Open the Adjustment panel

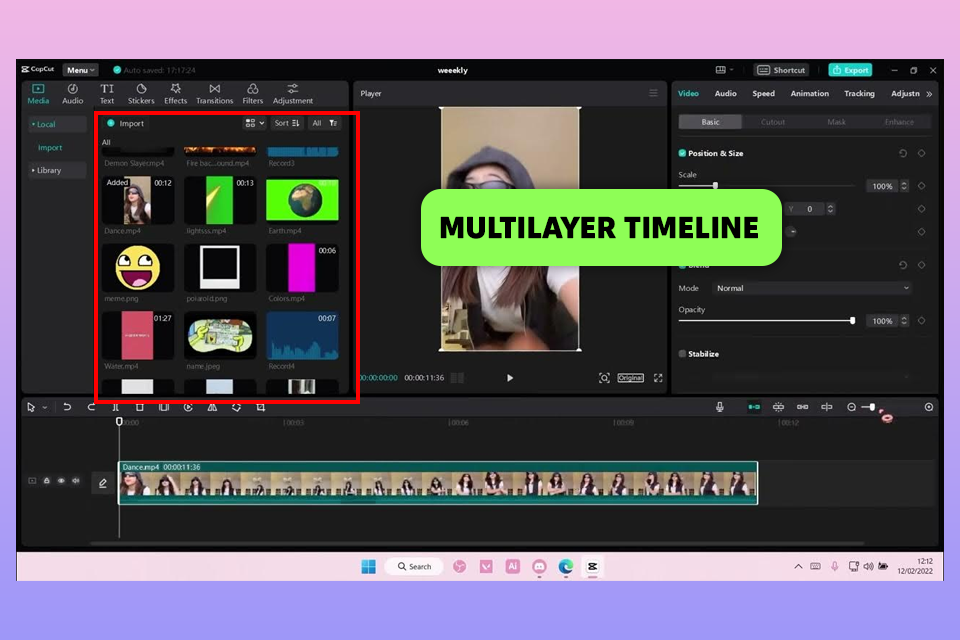293,94
